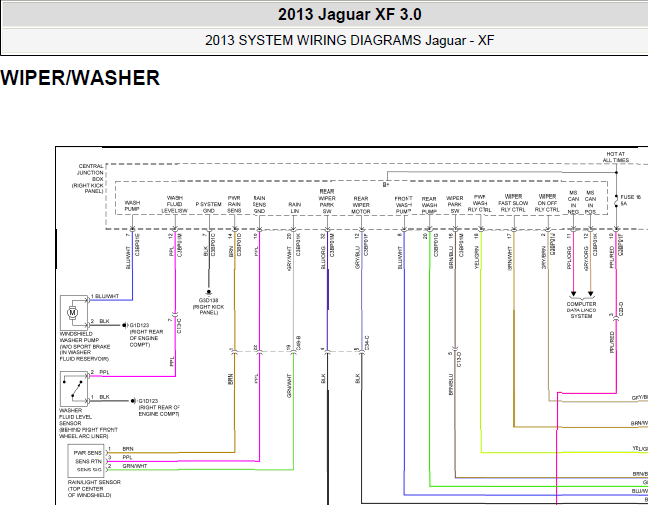Select the P SYSTEM GND pin label
This screenshot has height=505, width=648.
pyautogui.click(x=208, y=207)
